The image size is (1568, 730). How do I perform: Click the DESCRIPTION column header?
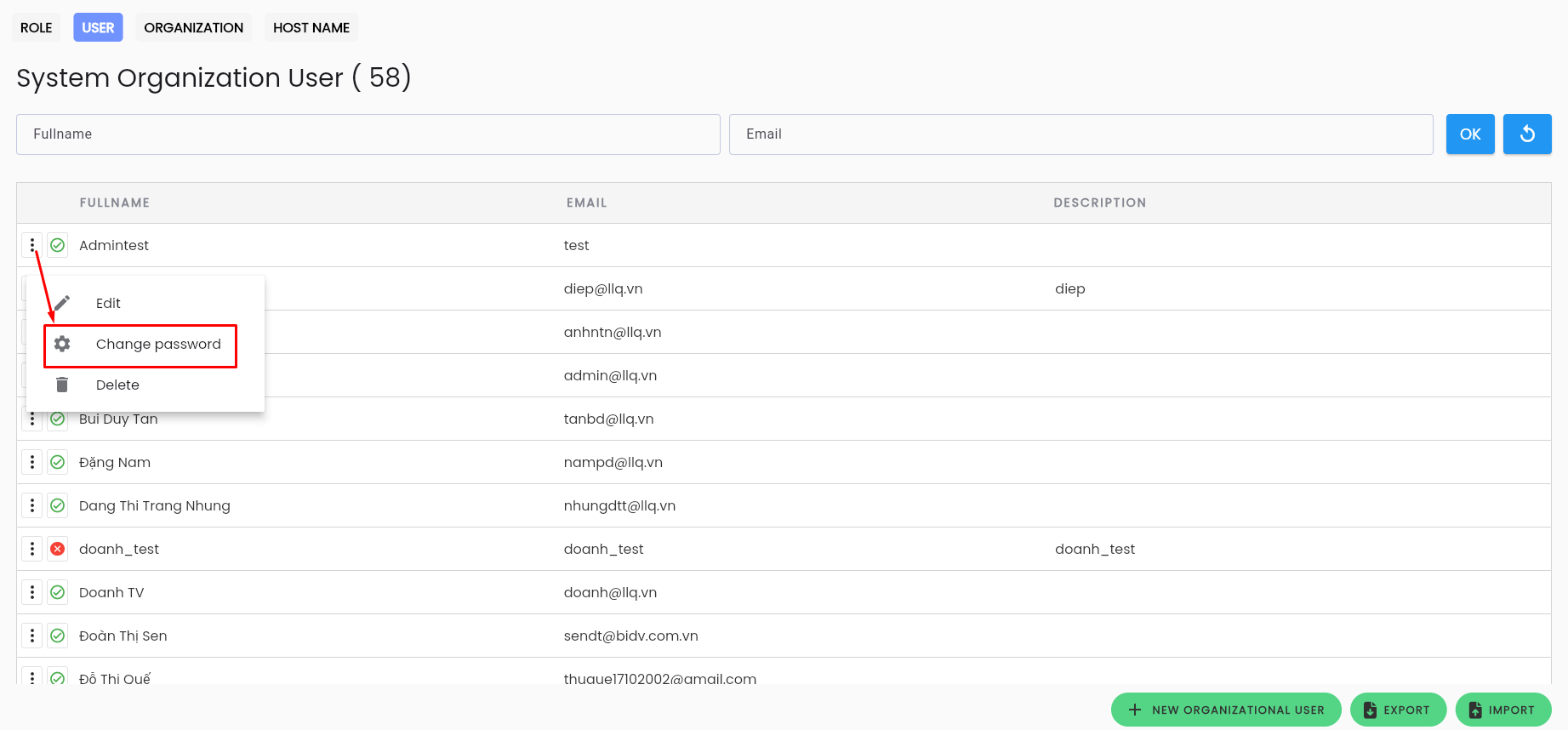(x=1099, y=202)
